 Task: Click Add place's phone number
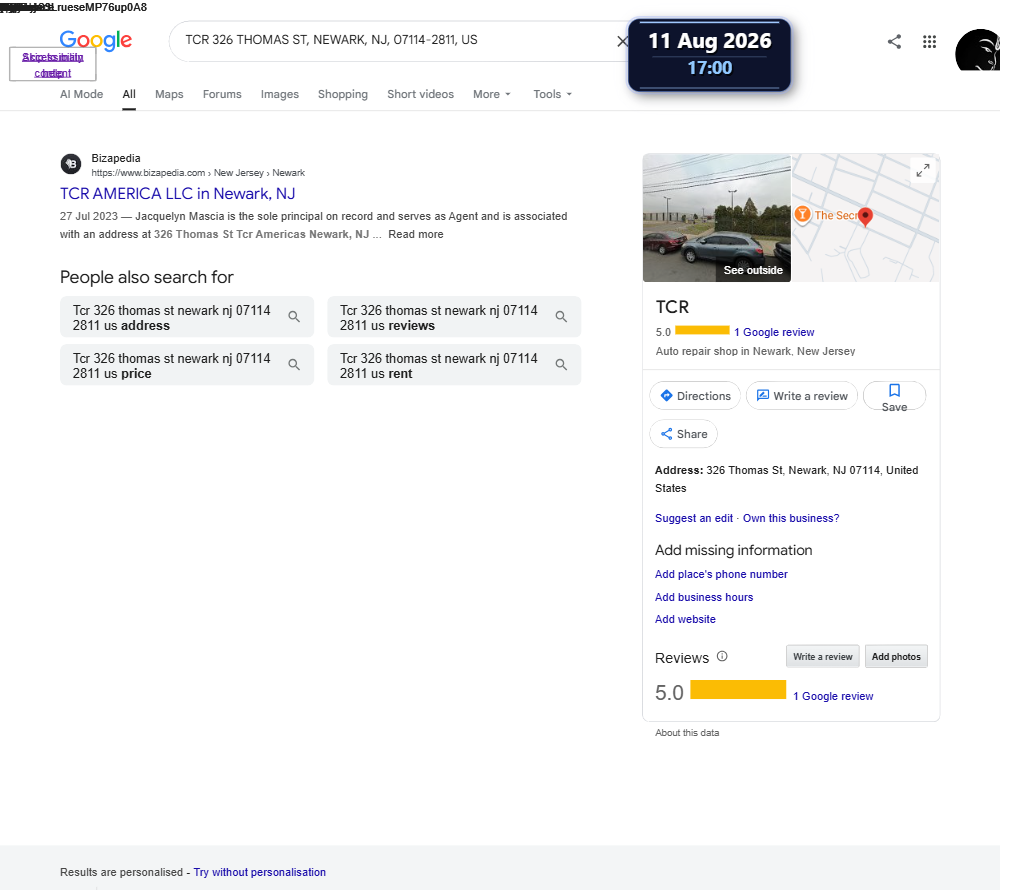[x=721, y=574]
